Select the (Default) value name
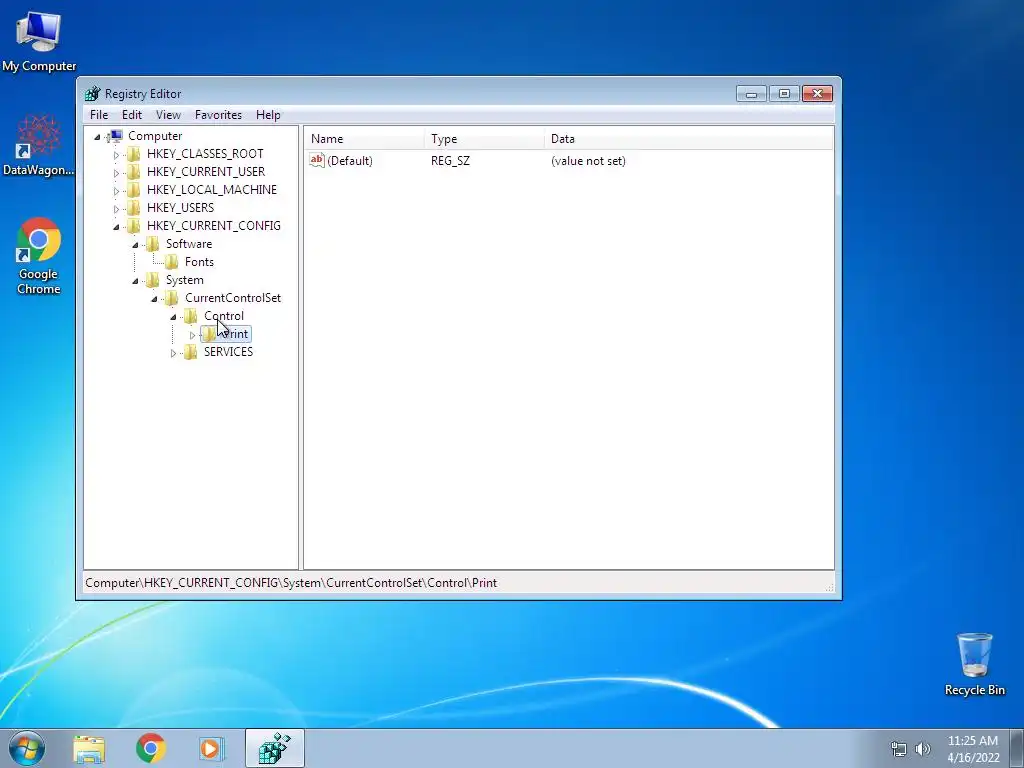Image resolution: width=1024 pixels, height=768 pixels. [x=349, y=161]
